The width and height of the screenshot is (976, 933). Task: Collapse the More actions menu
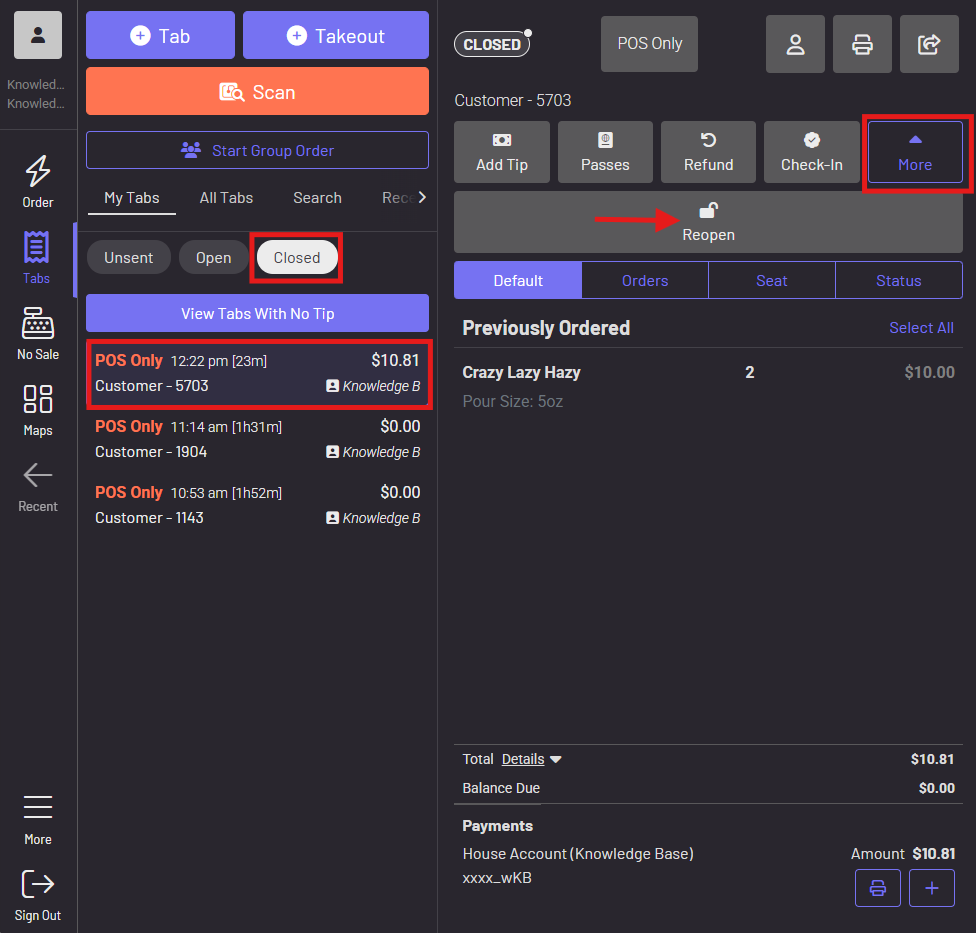pyautogui.click(x=915, y=152)
